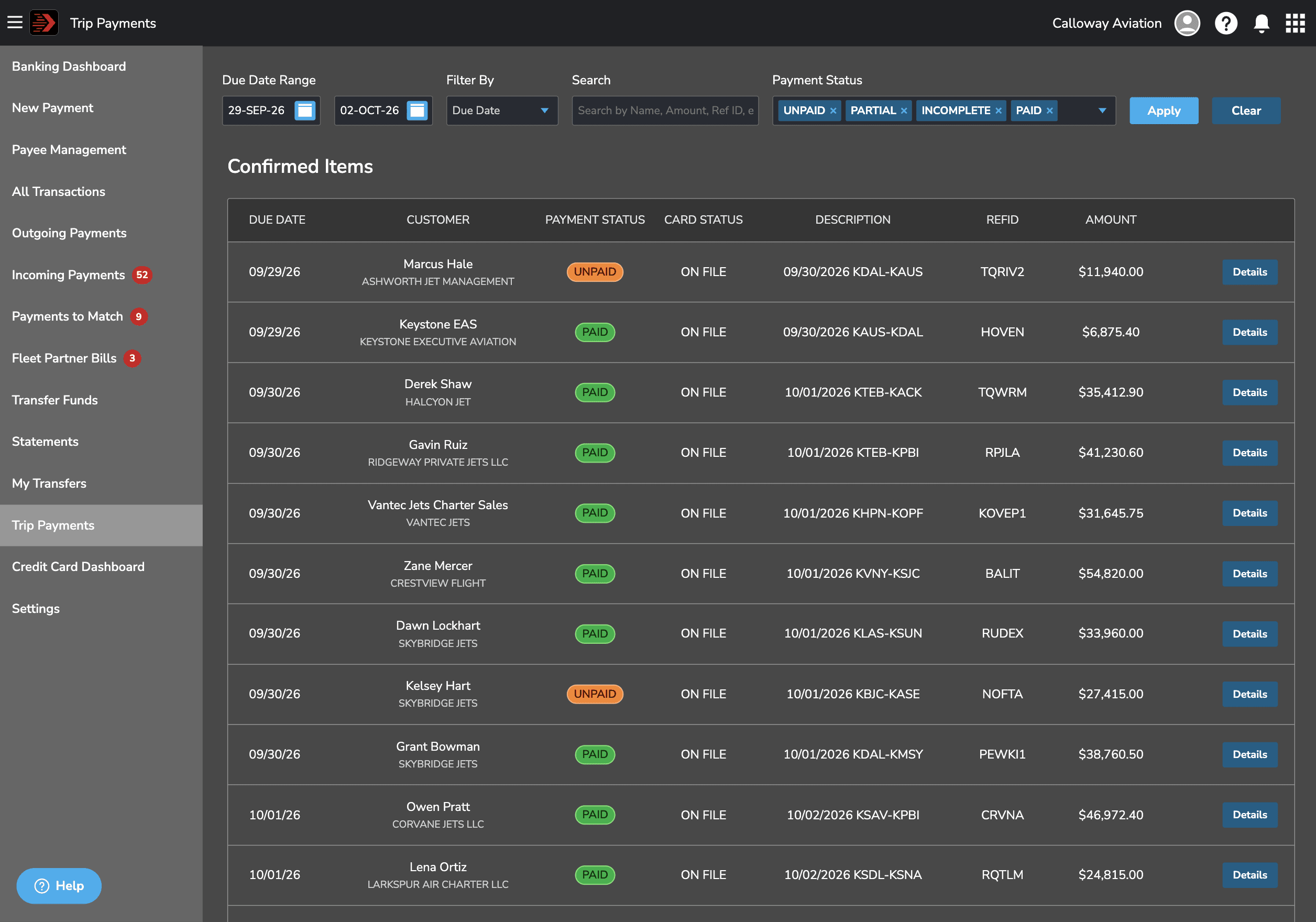Open Fleet Partner Bills

pos(102,358)
